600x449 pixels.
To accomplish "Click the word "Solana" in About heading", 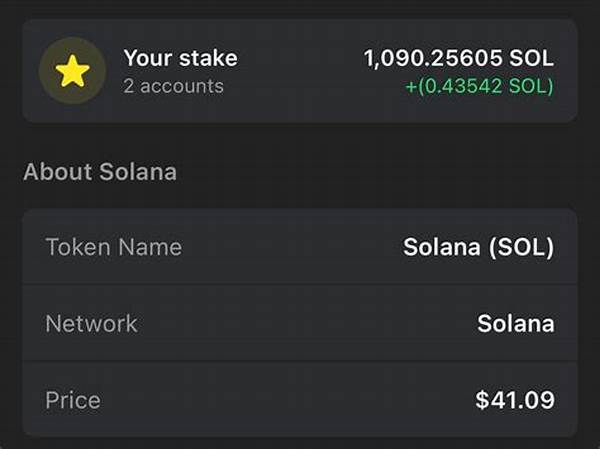I will 138,172.
